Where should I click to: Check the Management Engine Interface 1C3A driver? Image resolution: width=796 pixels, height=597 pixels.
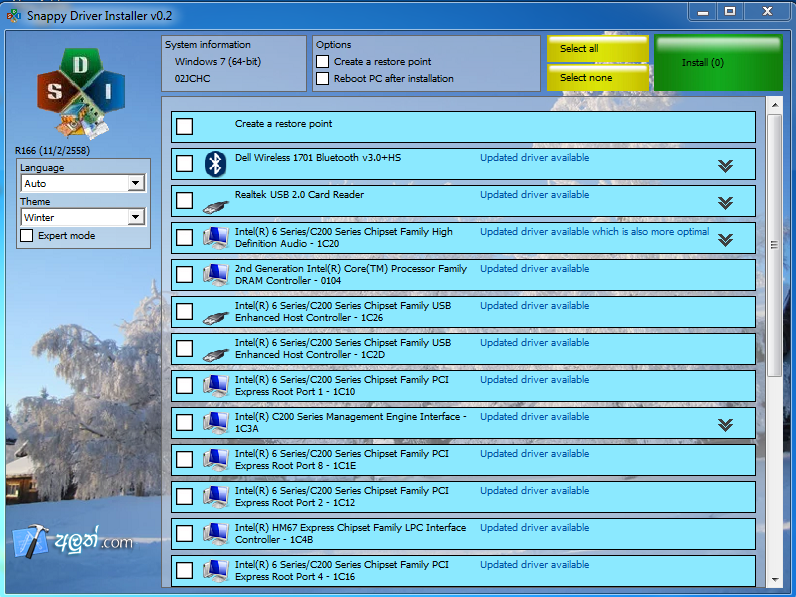(x=184, y=423)
